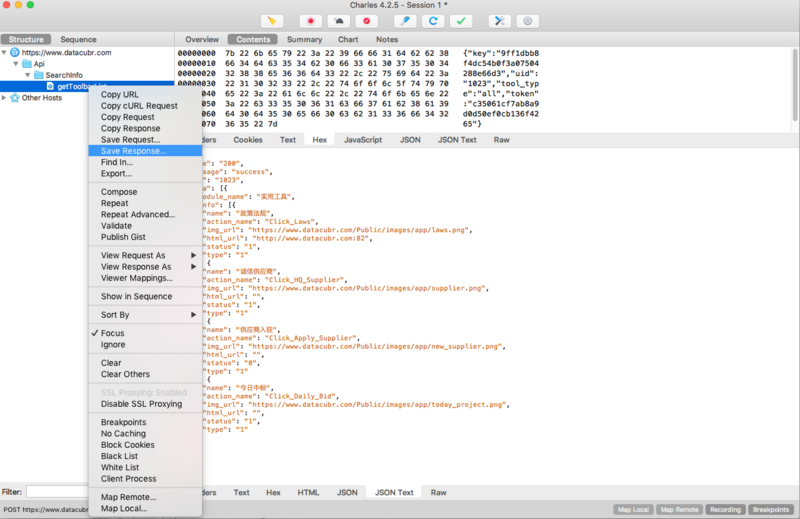Switch to the Summary tab

[x=304, y=39]
